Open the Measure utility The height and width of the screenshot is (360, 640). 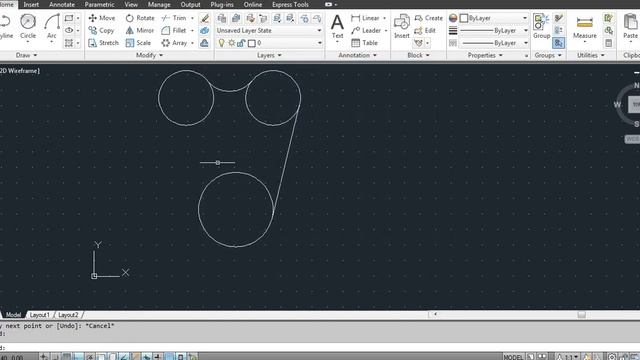pyautogui.click(x=584, y=27)
